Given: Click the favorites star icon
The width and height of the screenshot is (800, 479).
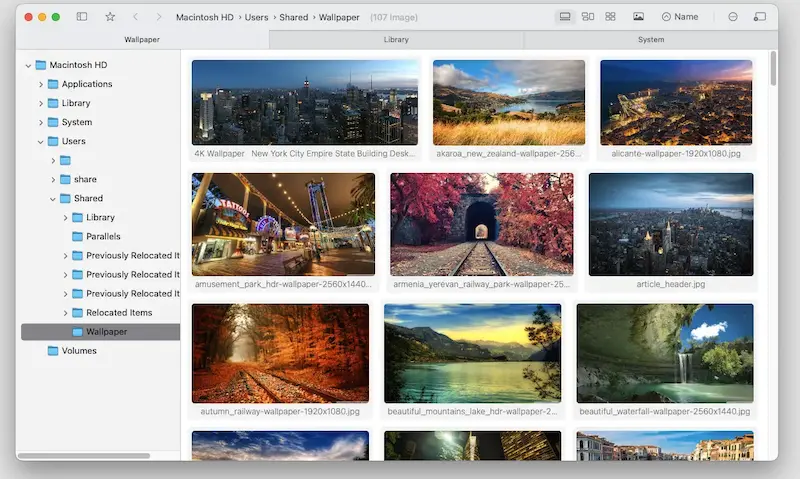Looking at the screenshot, I should click(x=110, y=17).
